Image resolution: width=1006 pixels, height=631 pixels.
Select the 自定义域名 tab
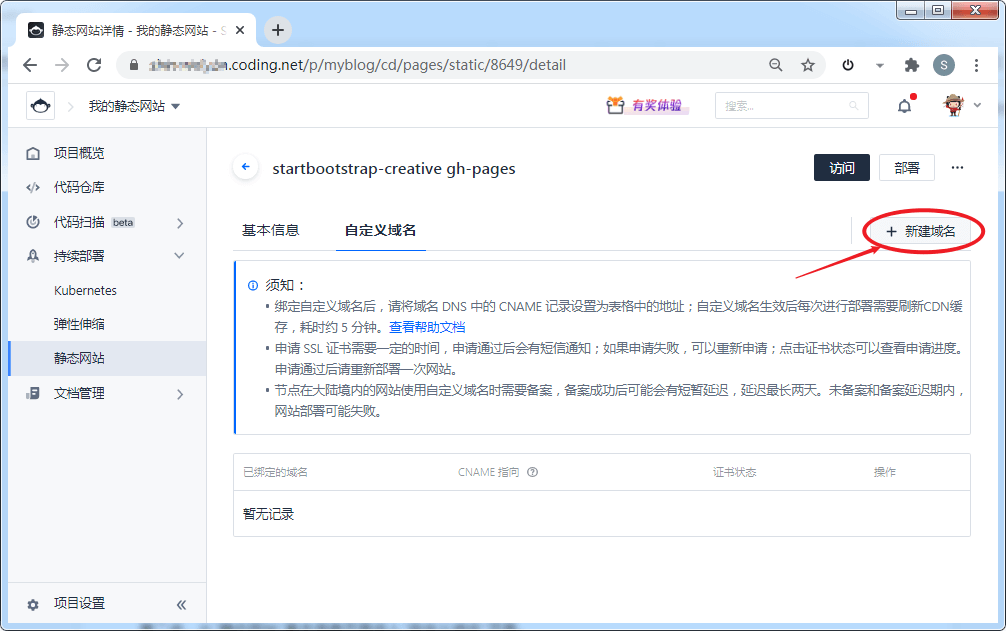(x=380, y=230)
